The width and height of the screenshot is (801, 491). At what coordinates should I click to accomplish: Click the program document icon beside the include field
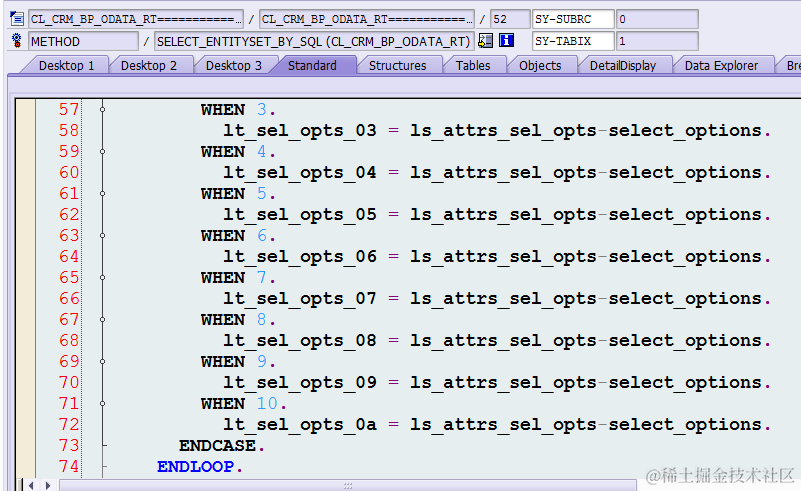coord(17,19)
